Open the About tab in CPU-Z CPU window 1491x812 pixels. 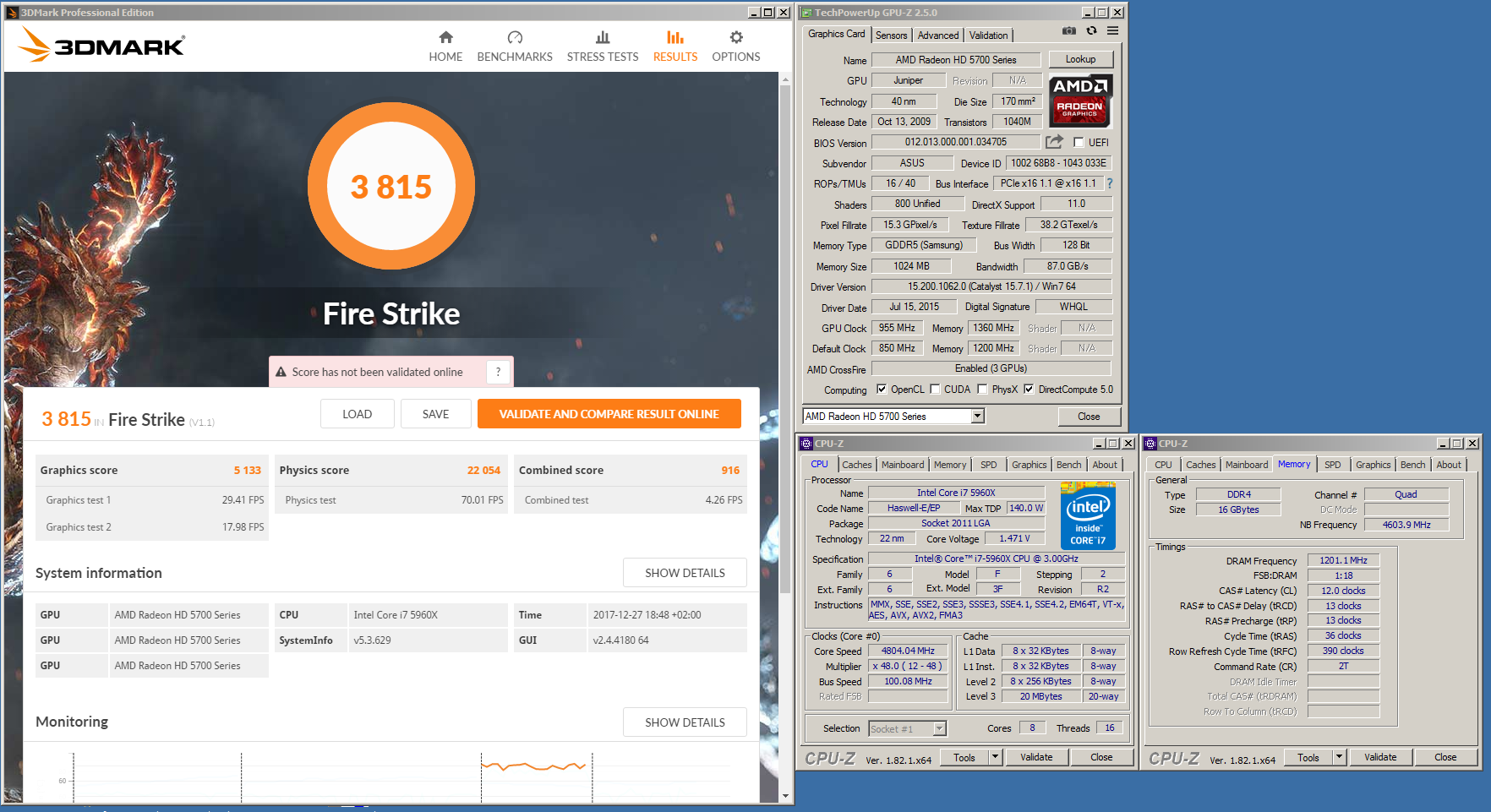[x=1105, y=465]
